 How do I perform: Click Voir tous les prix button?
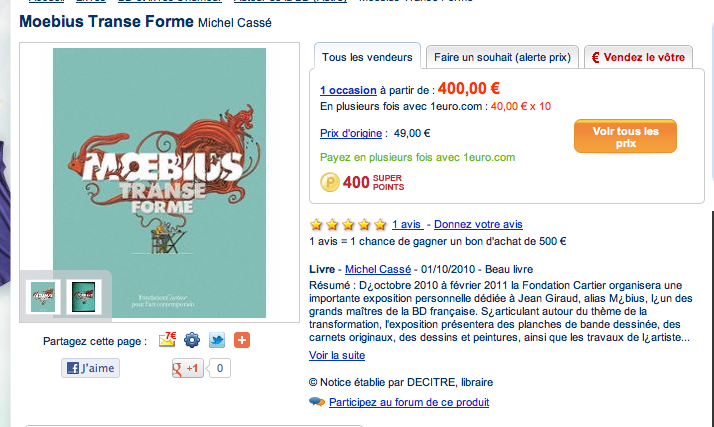[625, 137]
